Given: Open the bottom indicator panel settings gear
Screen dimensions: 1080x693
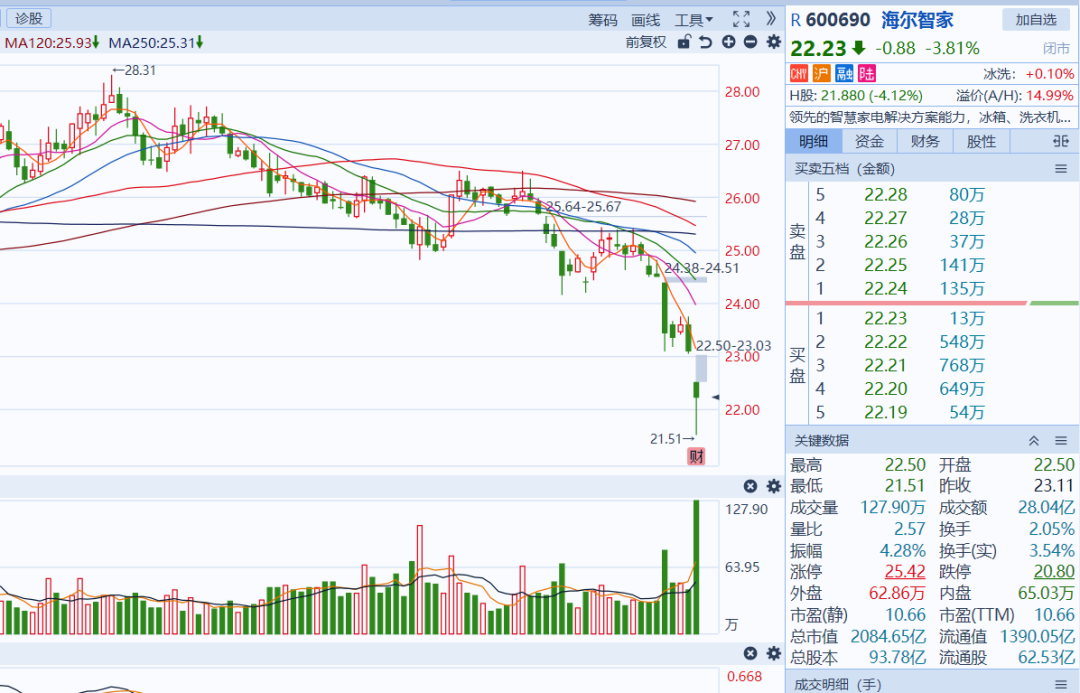Looking at the screenshot, I should (773, 653).
